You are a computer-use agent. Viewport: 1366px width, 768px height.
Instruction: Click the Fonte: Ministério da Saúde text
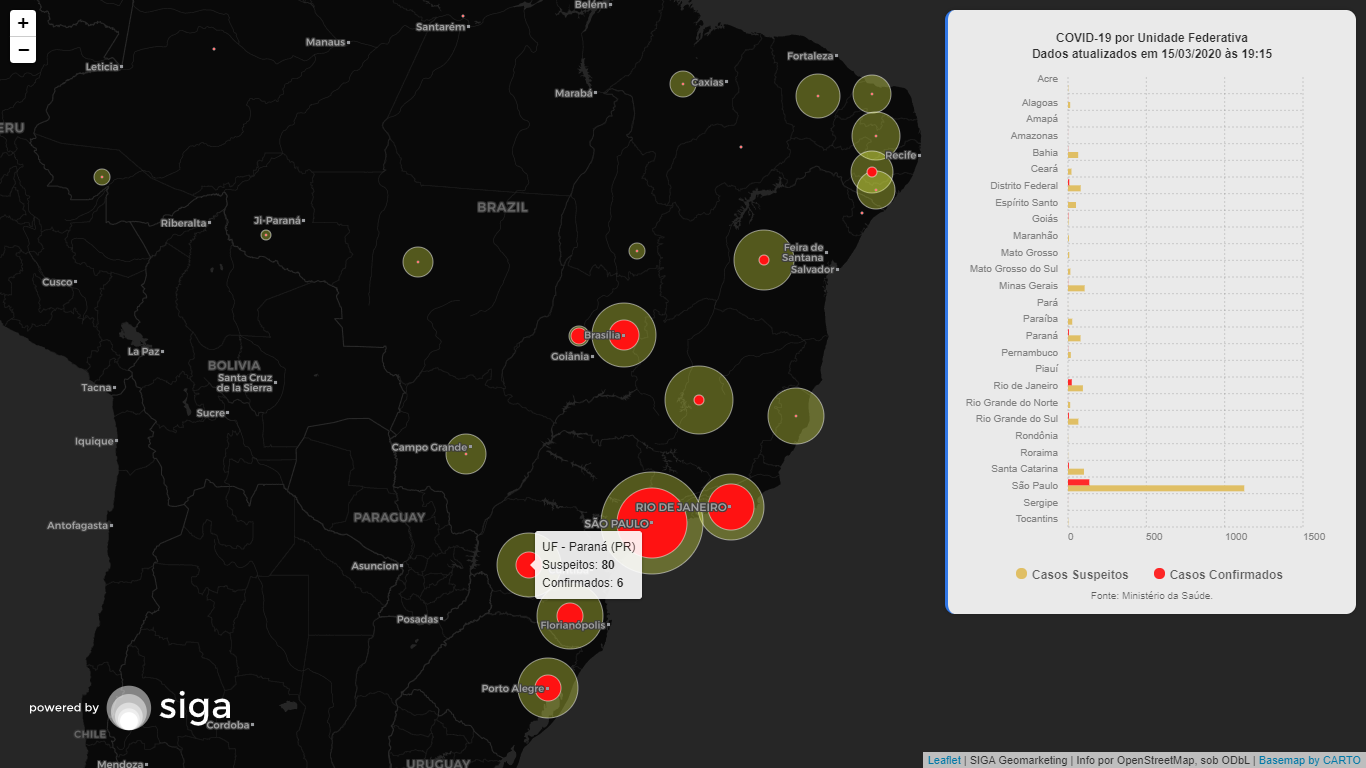[x=1151, y=596]
